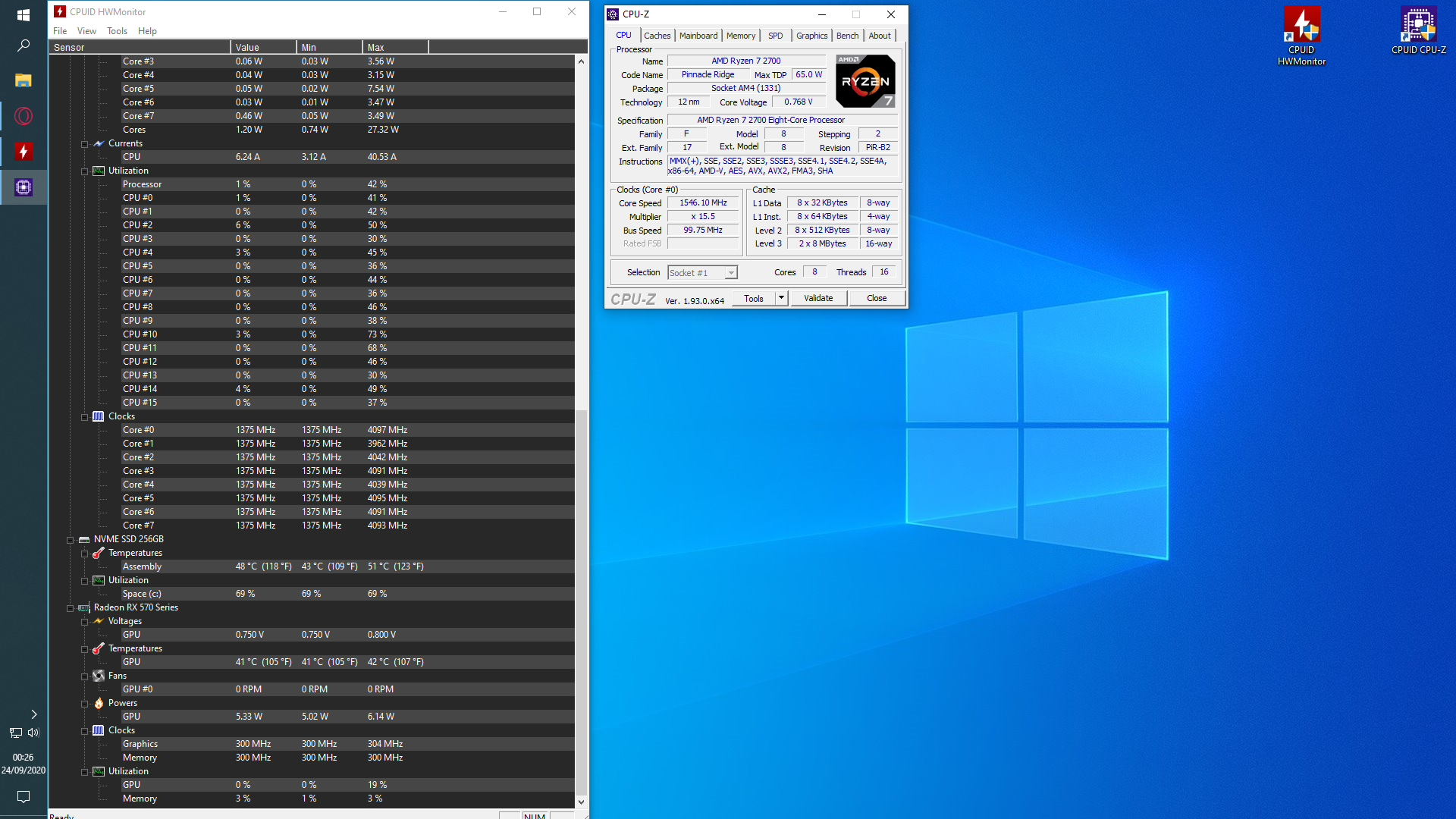
Task: Switch to the About tab
Action: click(x=880, y=36)
